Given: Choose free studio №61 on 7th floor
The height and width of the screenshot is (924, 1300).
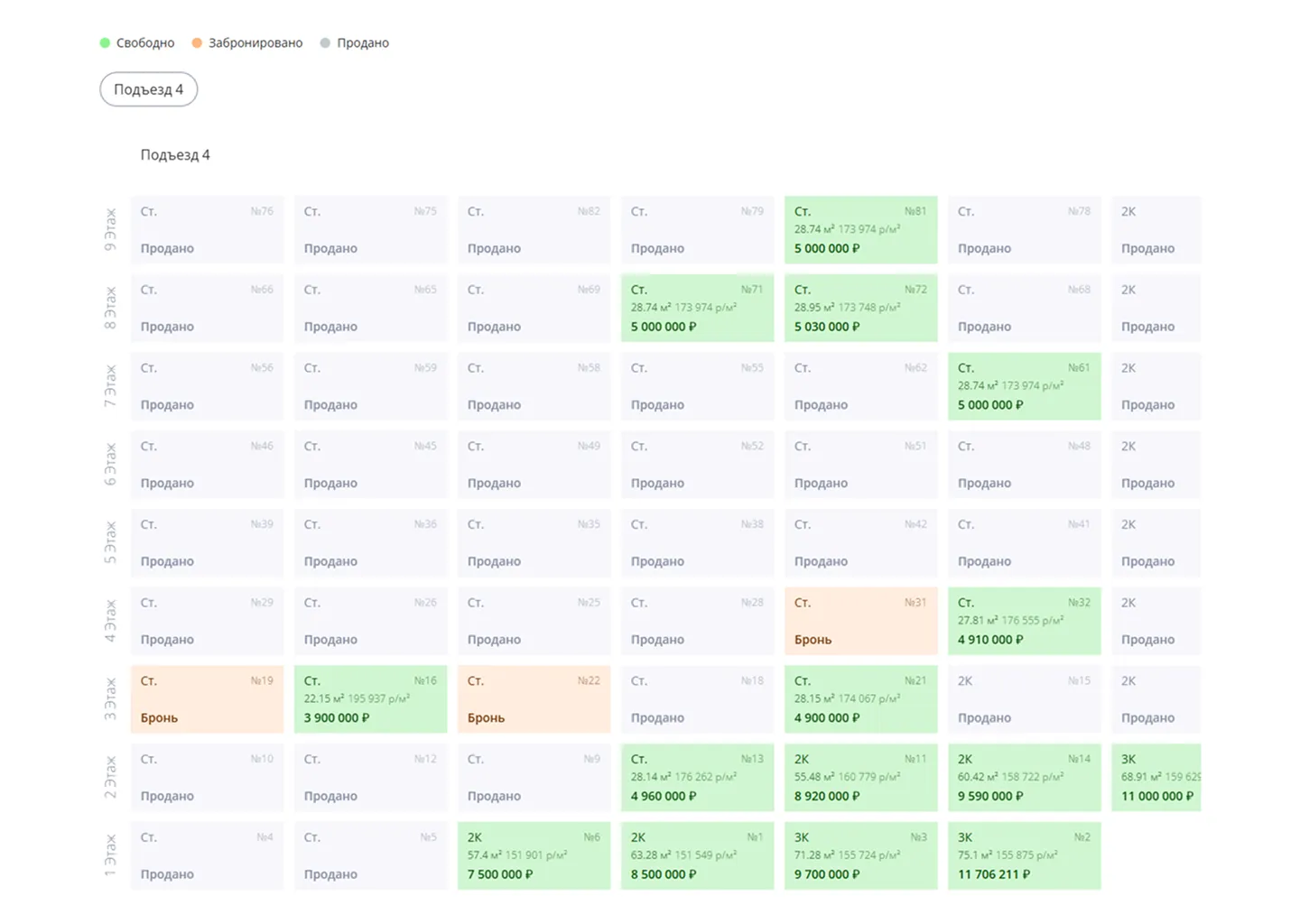Looking at the screenshot, I should pos(1024,386).
